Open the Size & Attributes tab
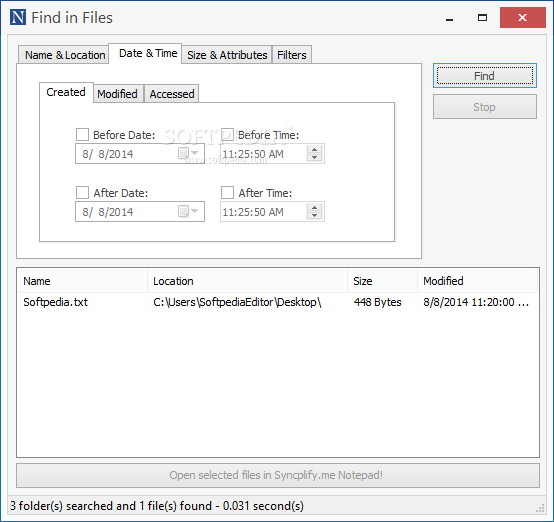The width and height of the screenshot is (554, 522). (227, 55)
